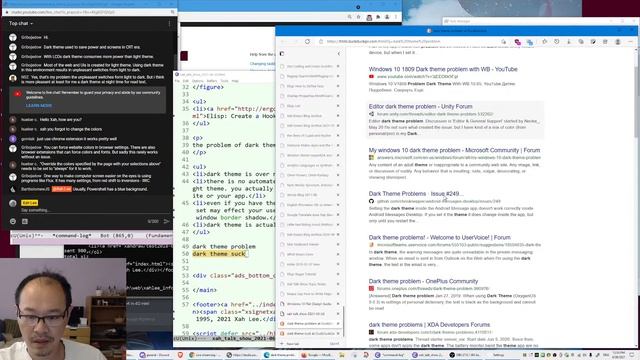Click the zoom magnifier icon in Chrome address bar
Screen dimensions: 640x360
tap(349, 17)
